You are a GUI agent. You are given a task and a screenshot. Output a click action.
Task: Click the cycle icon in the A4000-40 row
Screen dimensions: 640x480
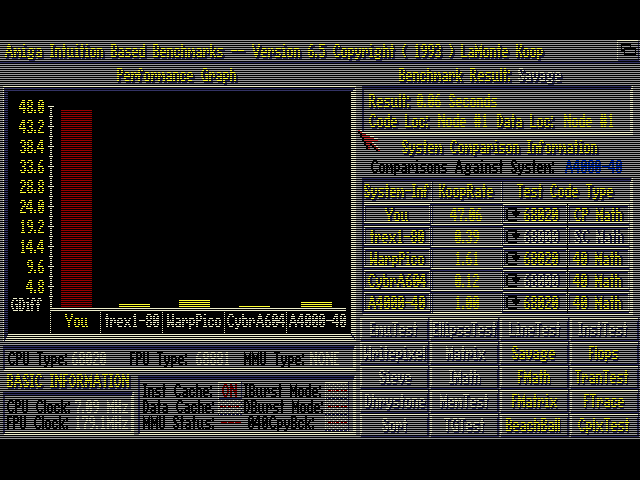[513, 303]
